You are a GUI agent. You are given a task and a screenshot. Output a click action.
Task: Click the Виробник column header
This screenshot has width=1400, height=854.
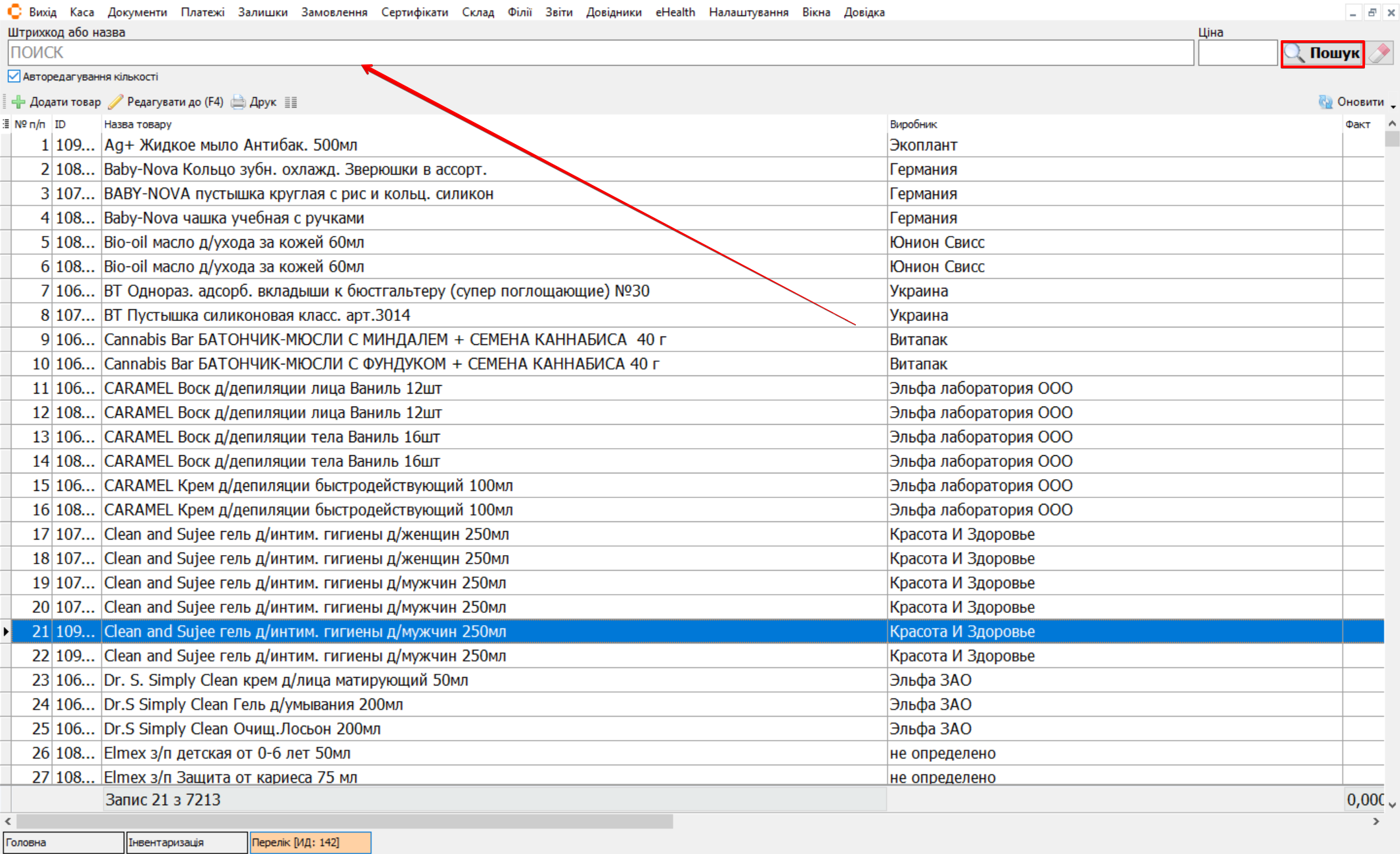coord(913,124)
